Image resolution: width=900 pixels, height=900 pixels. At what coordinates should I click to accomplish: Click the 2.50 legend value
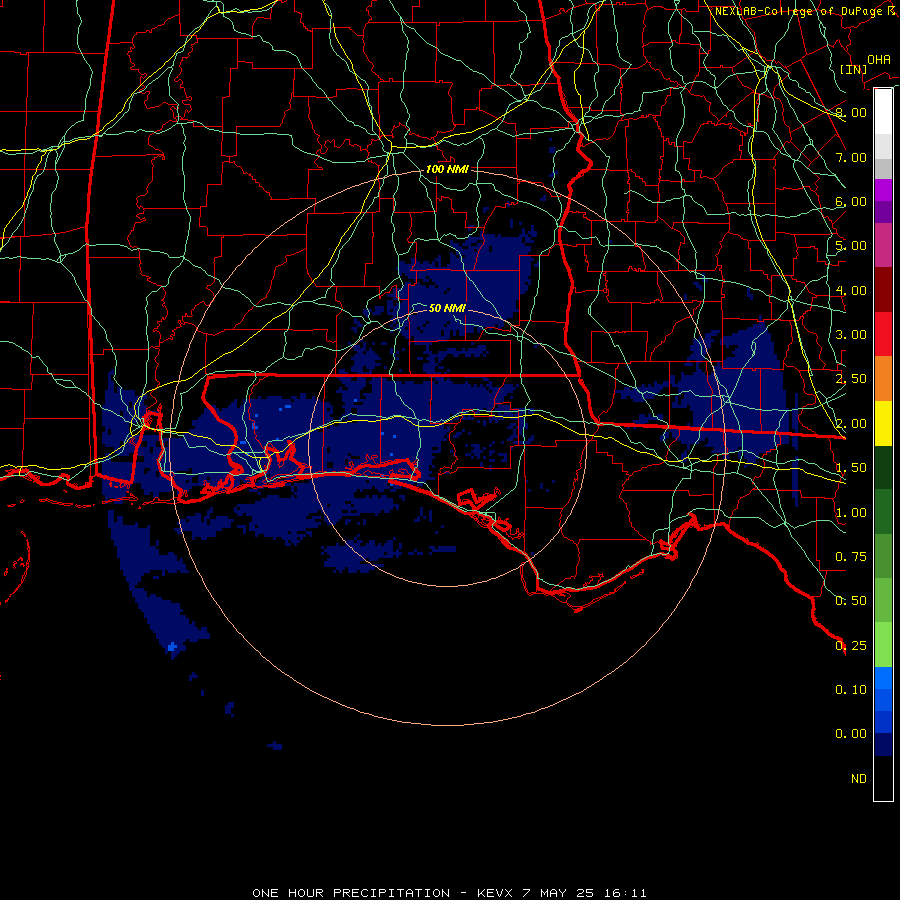pyautogui.click(x=851, y=379)
